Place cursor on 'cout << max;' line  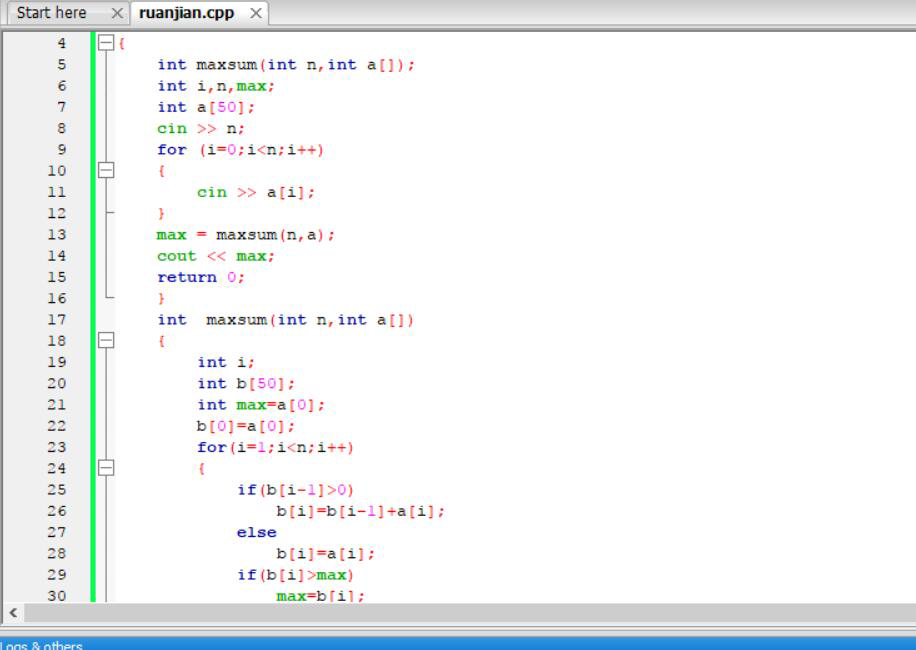[x=215, y=256]
